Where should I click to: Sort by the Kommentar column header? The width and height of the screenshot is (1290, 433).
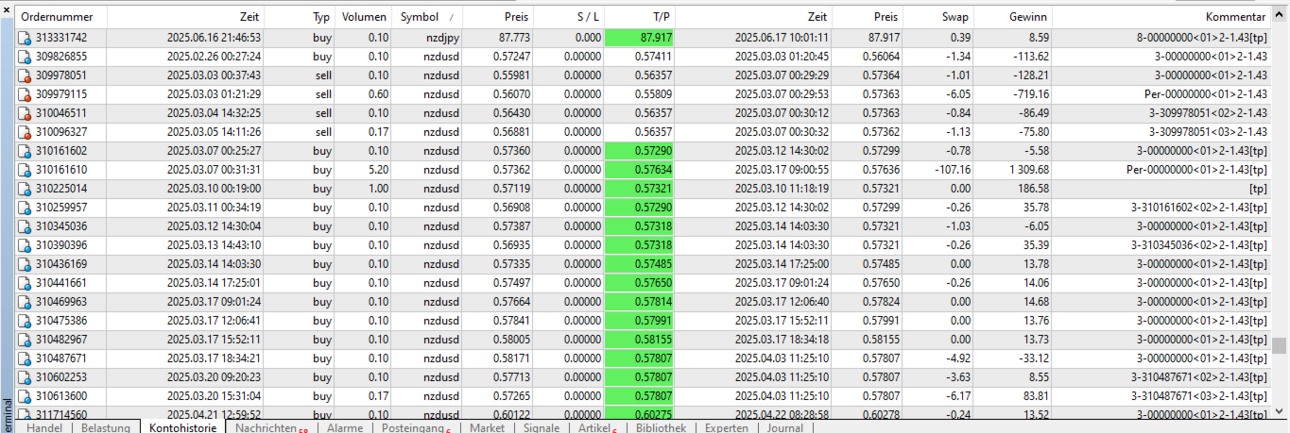pyautogui.click(x=1236, y=17)
